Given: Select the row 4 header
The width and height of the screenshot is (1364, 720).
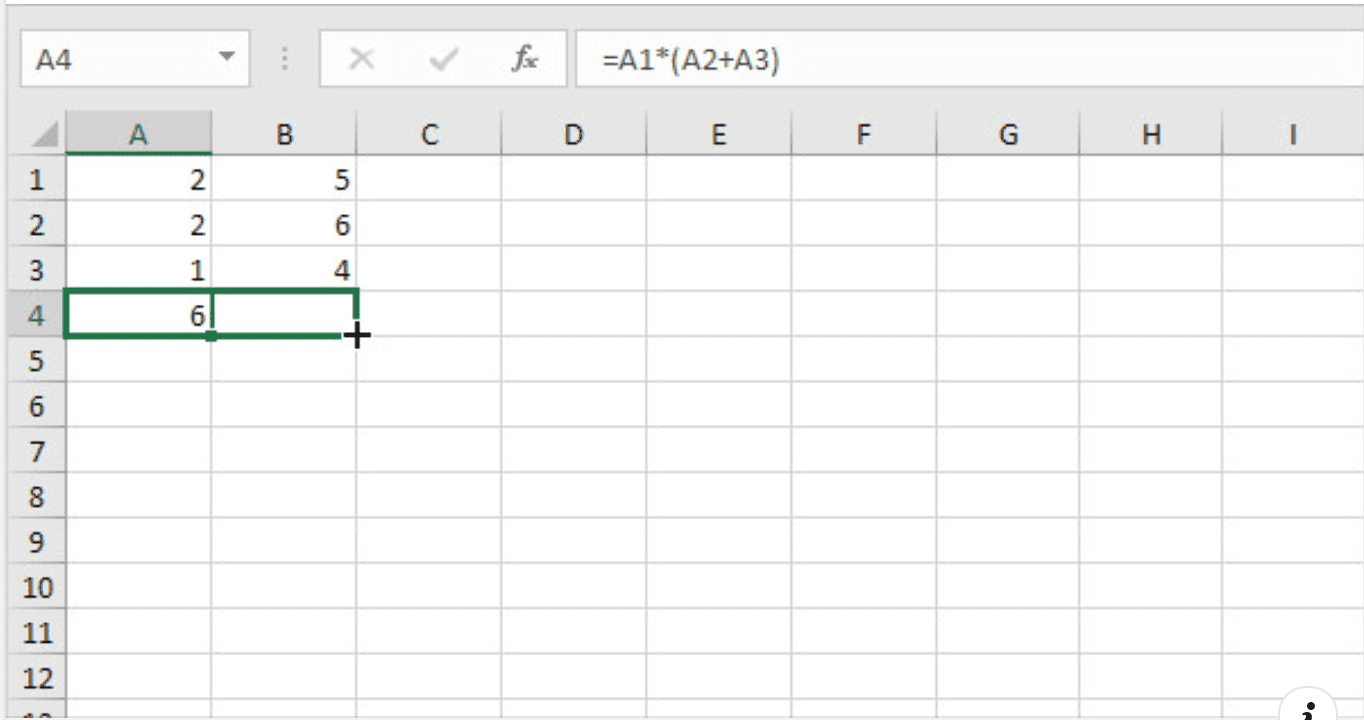Looking at the screenshot, I should 37,316.
